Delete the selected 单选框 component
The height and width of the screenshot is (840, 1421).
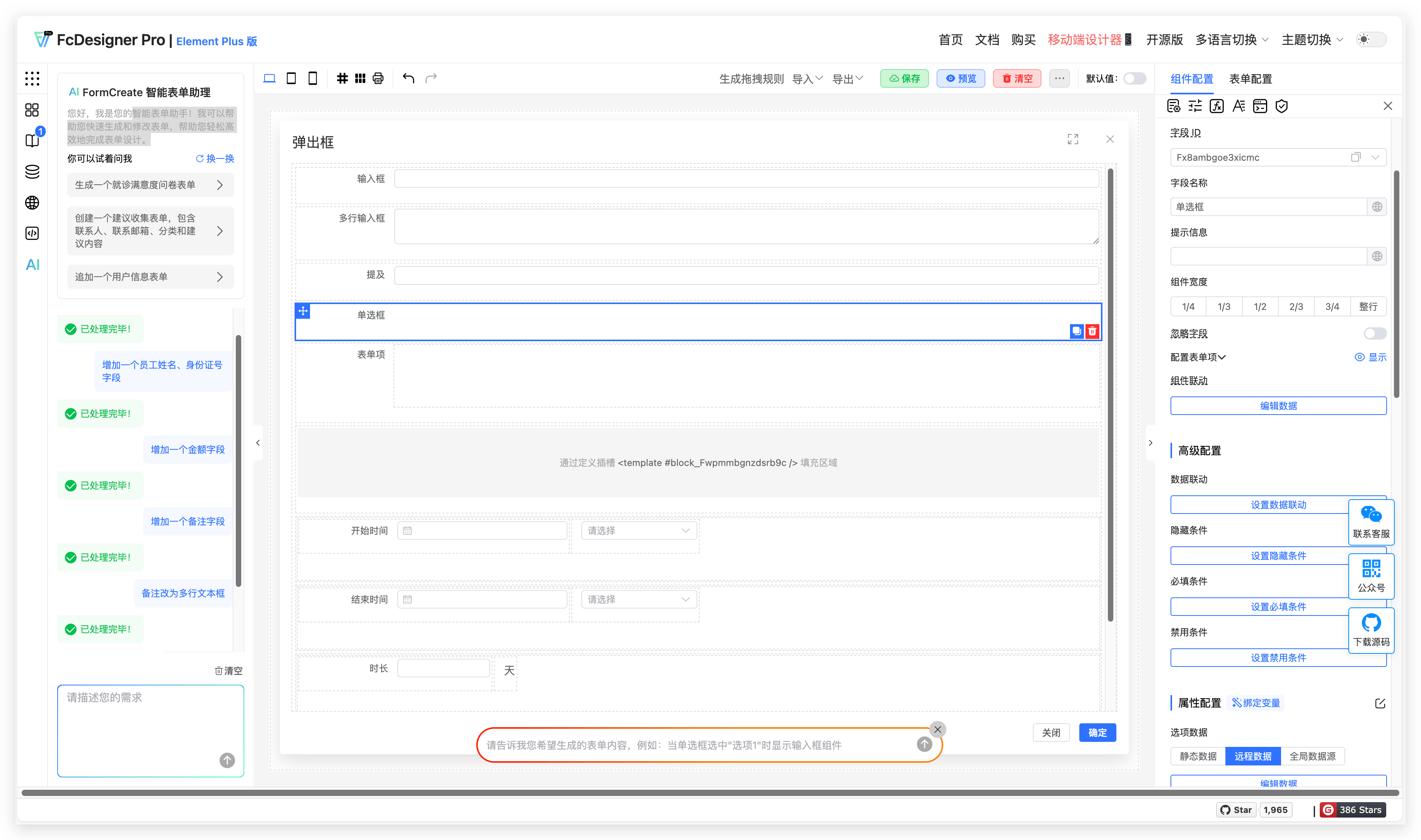tap(1092, 331)
